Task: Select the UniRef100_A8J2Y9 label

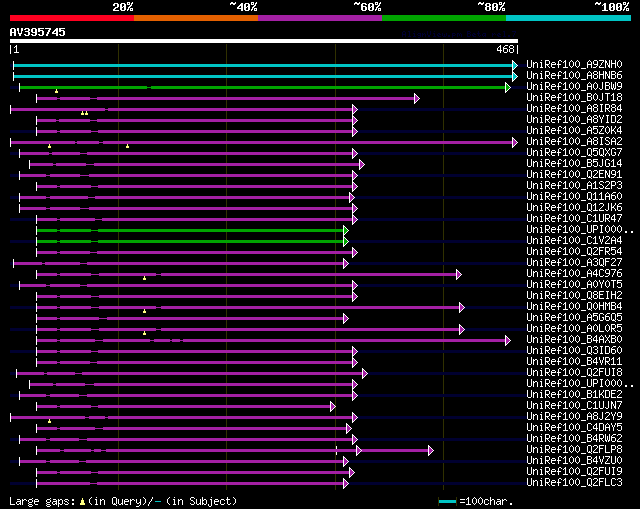Action: point(574,417)
